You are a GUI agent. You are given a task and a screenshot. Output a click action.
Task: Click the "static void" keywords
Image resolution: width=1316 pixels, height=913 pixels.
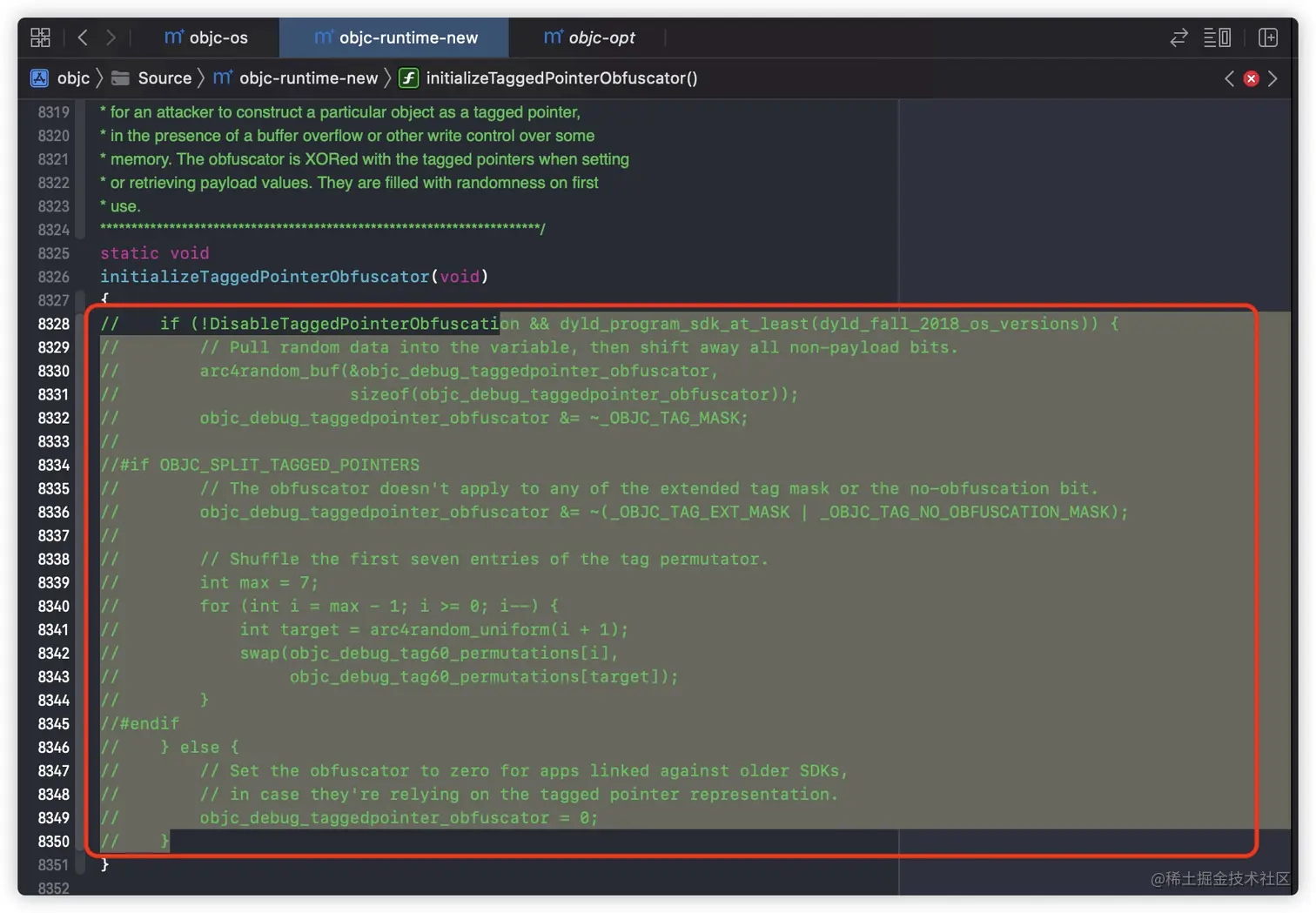(155, 253)
